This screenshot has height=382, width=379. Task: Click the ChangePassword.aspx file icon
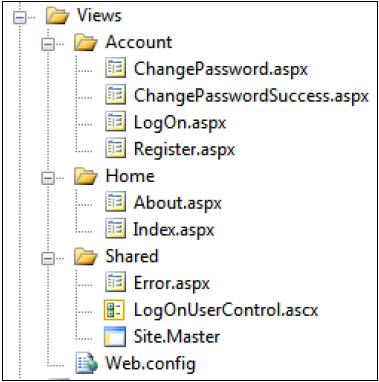(115, 68)
